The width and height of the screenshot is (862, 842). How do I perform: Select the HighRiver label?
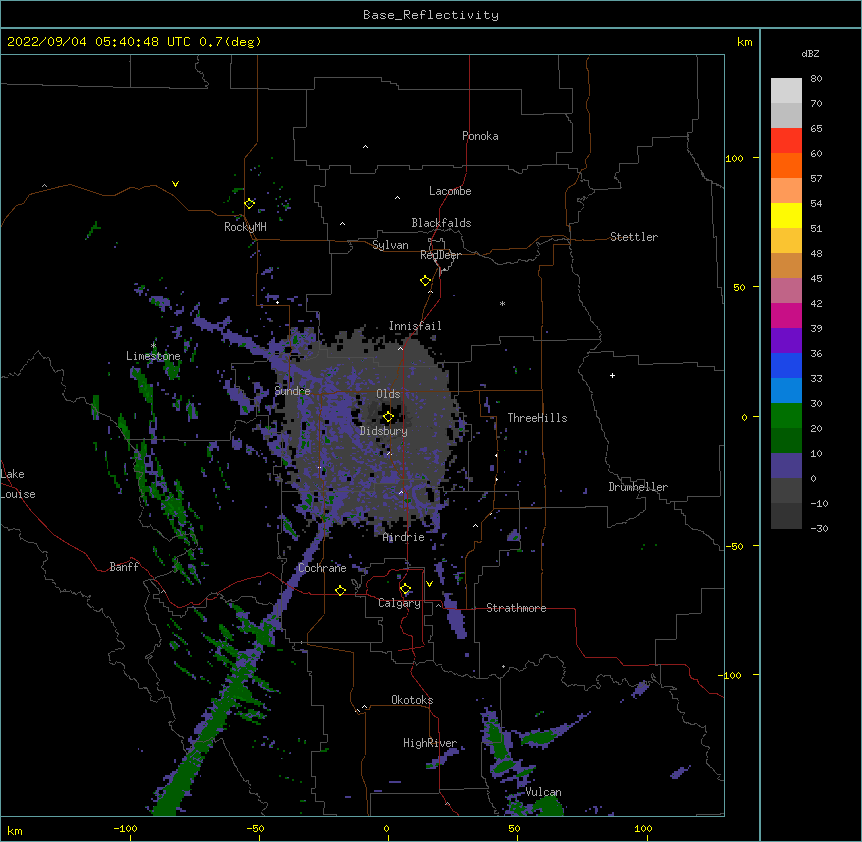coord(430,743)
